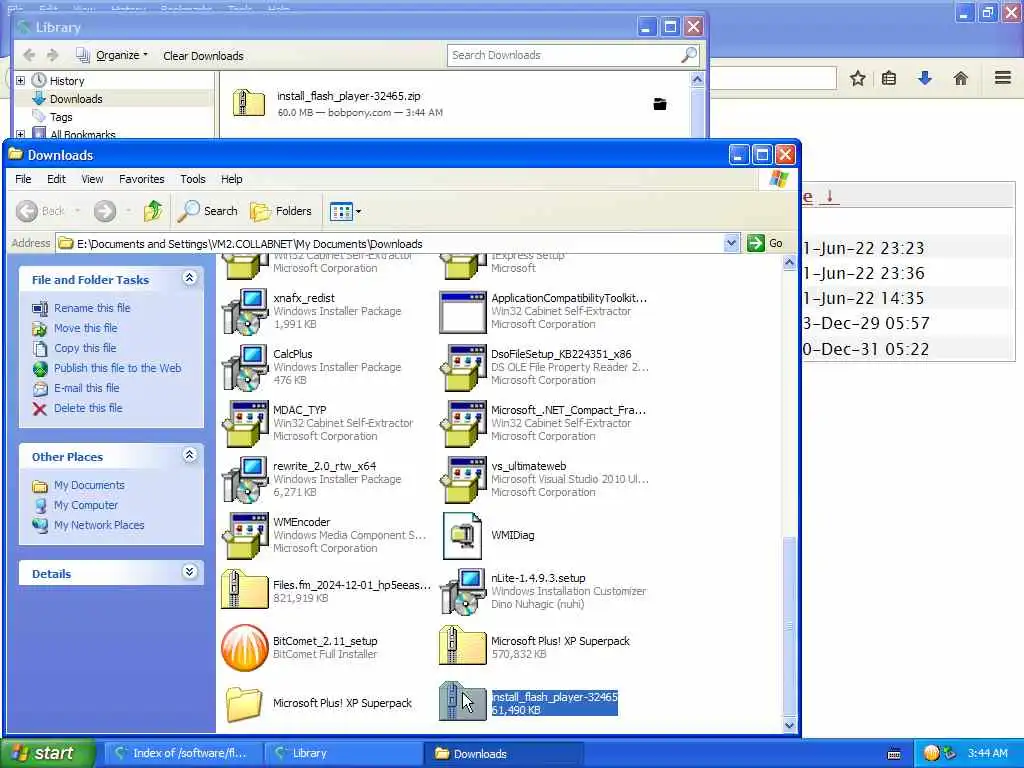Image resolution: width=1024 pixels, height=768 pixels.
Task: Click the Firefox home icon
Action: point(960,79)
